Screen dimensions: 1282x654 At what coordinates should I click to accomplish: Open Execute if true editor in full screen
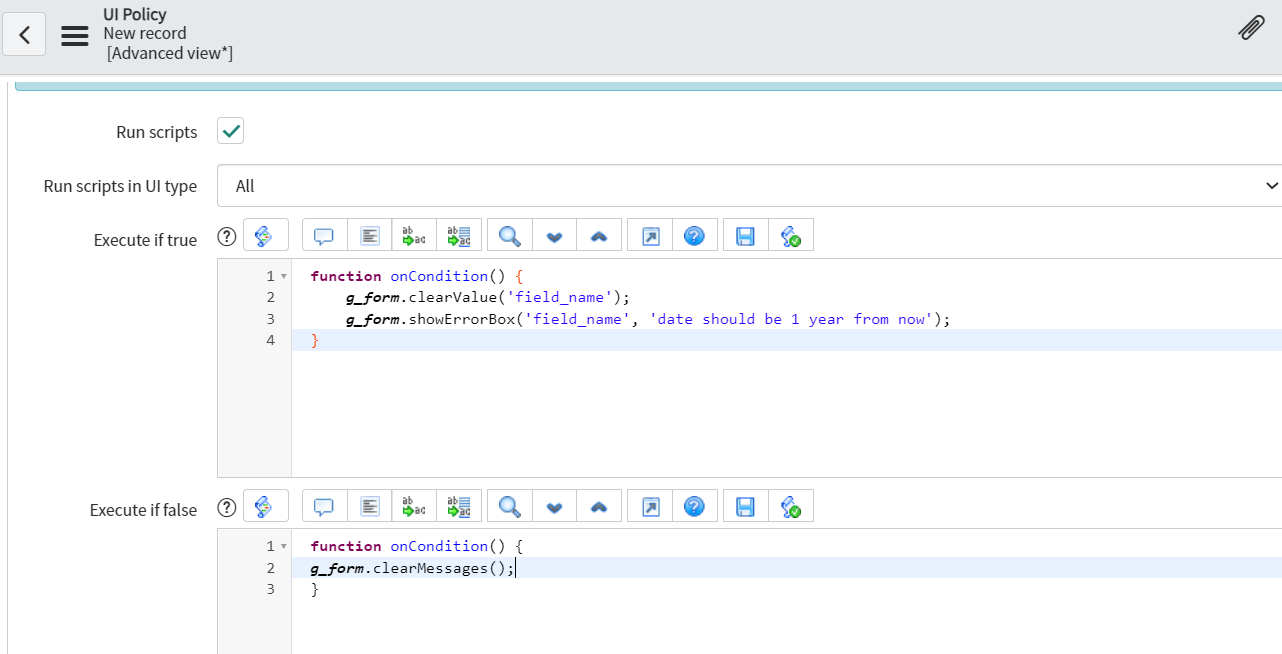pyautogui.click(x=650, y=236)
